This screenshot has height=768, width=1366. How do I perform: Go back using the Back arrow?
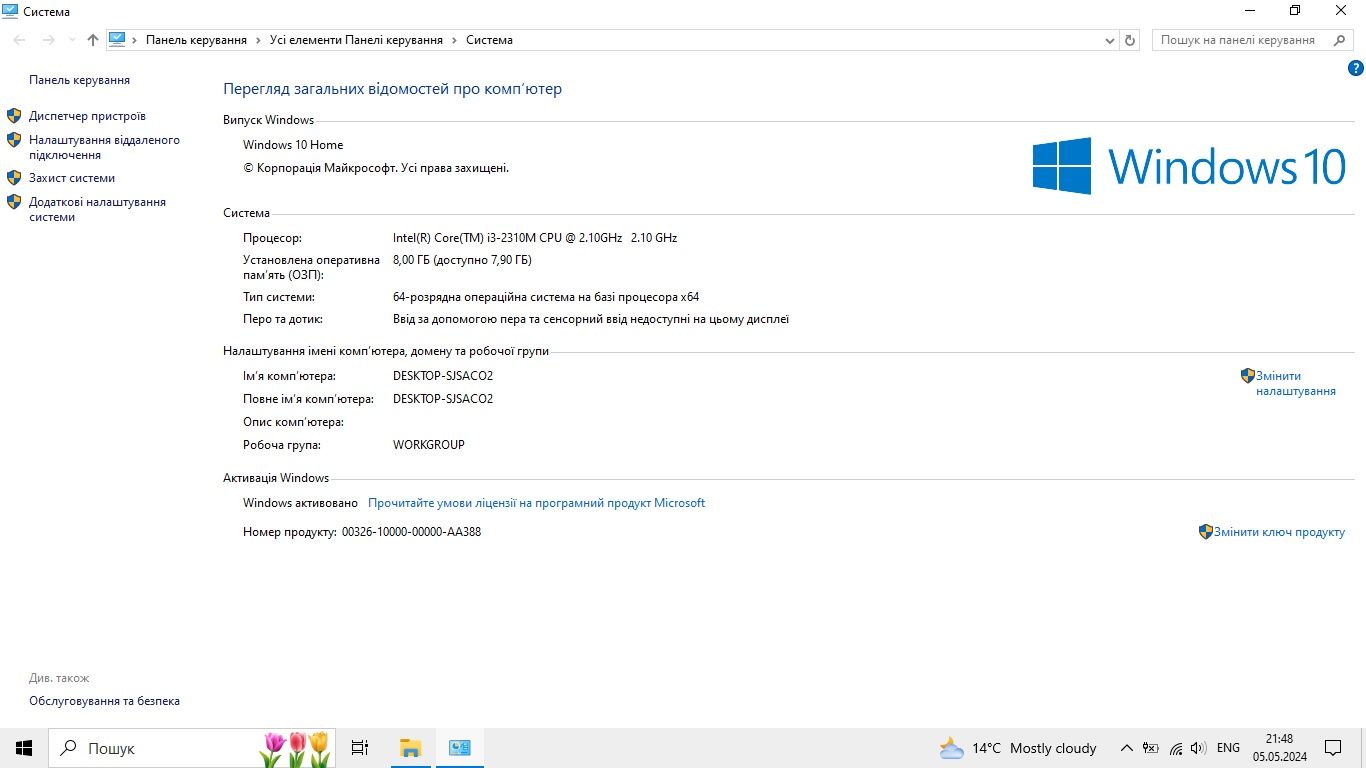pyautogui.click(x=20, y=40)
